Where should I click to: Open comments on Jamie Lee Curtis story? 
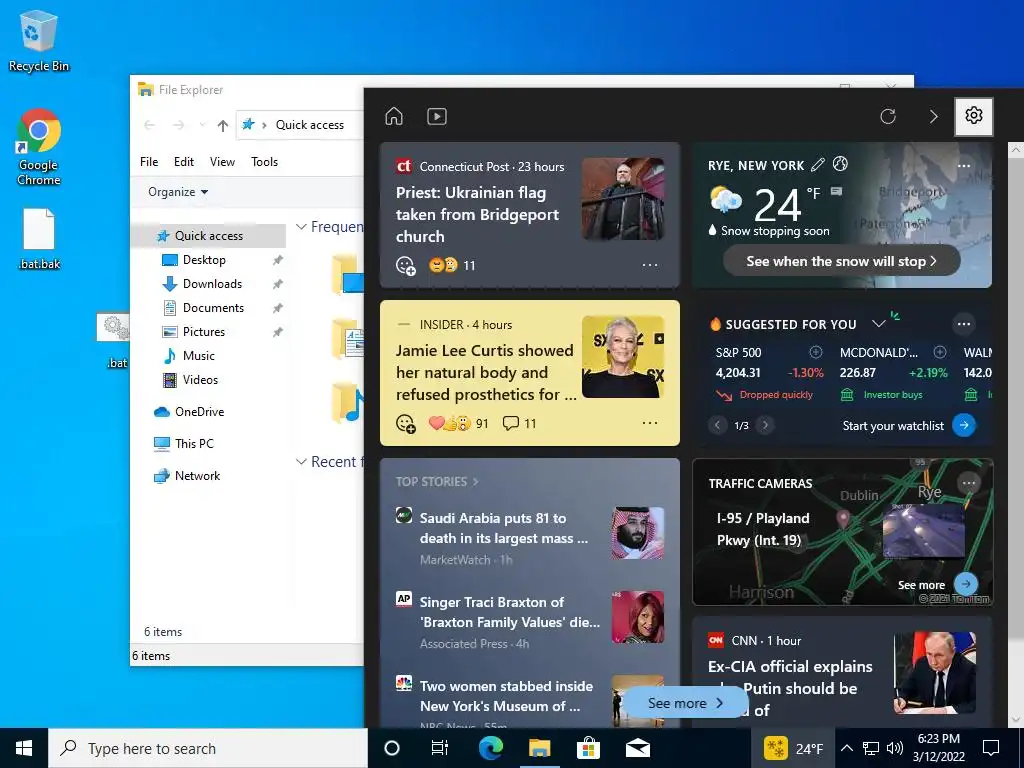[x=519, y=423]
